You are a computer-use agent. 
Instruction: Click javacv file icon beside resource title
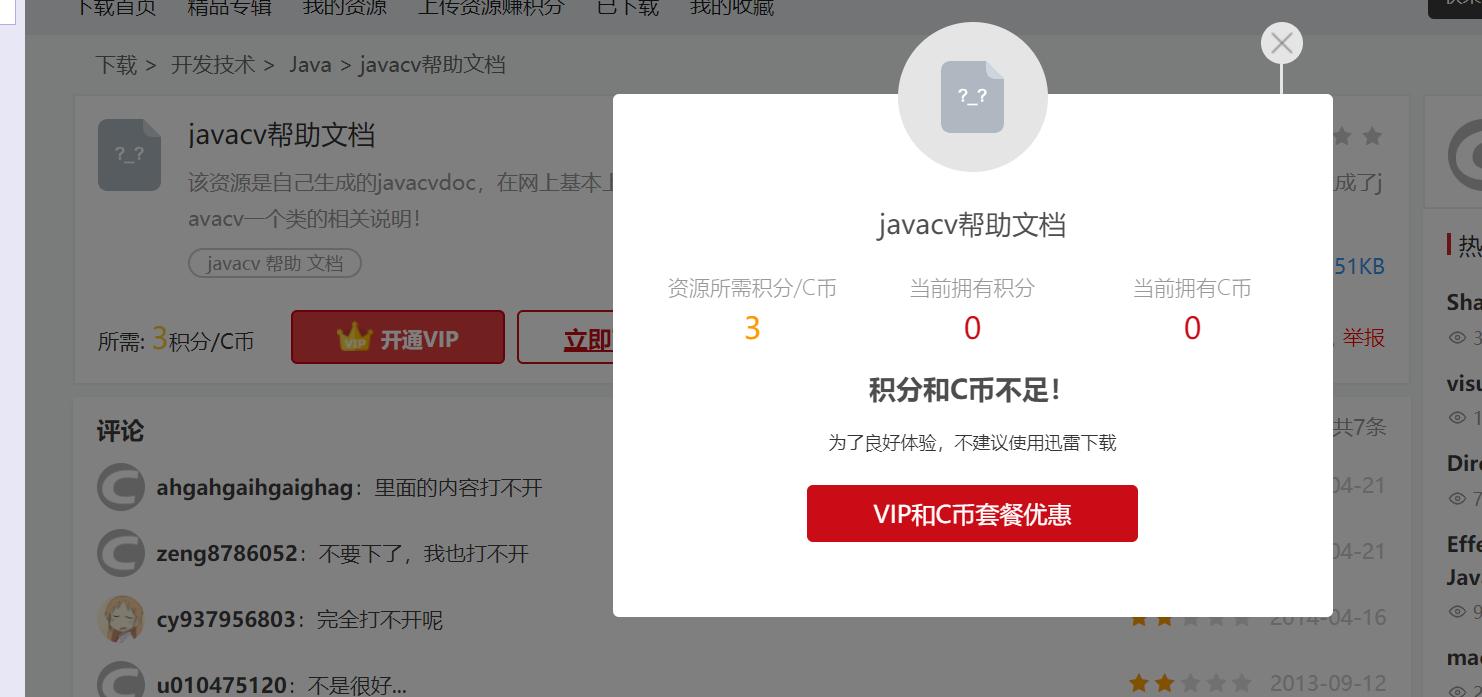click(129, 155)
